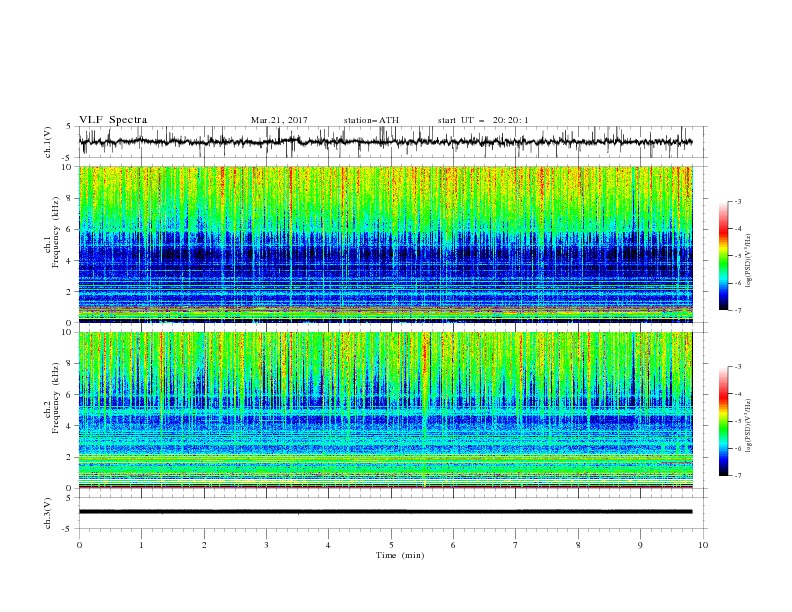Click the ch.2 frequency tick label "6"
Viewport: 792px width, 612px height.
coord(70,395)
